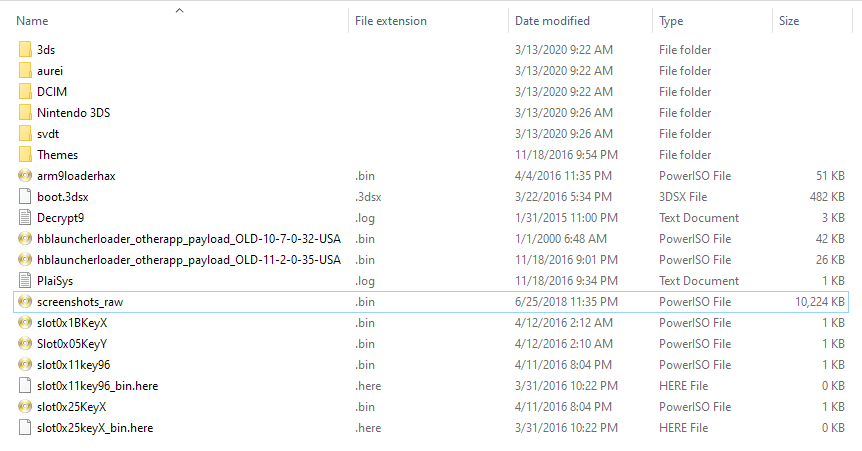The width and height of the screenshot is (862, 451).
Task: Sort files by Name column header
Action: 32,21
